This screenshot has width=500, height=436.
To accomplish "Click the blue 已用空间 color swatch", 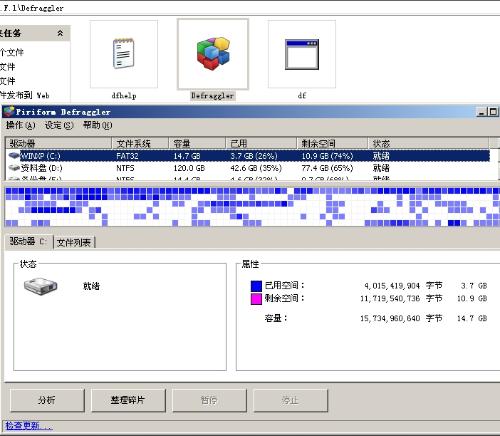I will [x=256, y=286].
